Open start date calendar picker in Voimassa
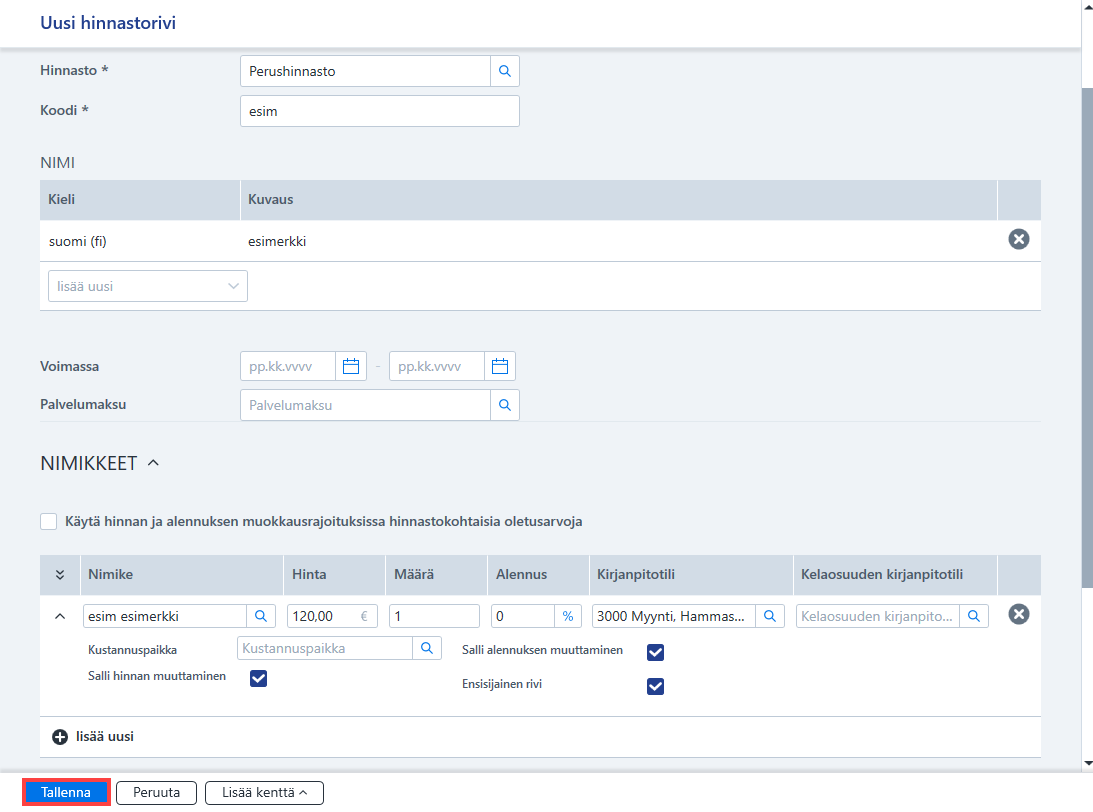The width and height of the screenshot is (1093, 812). pyautogui.click(x=351, y=366)
